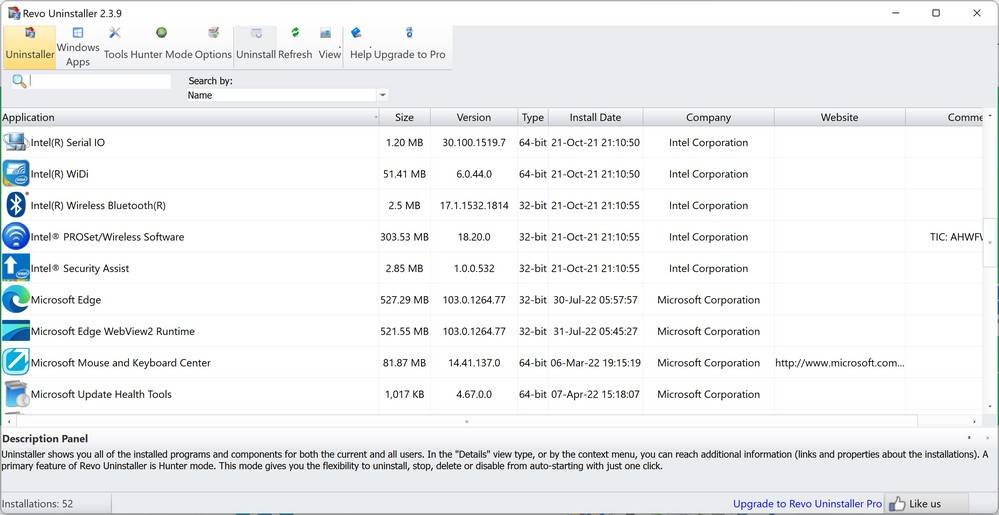Click the vertical scrollbar of the list
The height and width of the screenshot is (515, 999).
click(989, 242)
